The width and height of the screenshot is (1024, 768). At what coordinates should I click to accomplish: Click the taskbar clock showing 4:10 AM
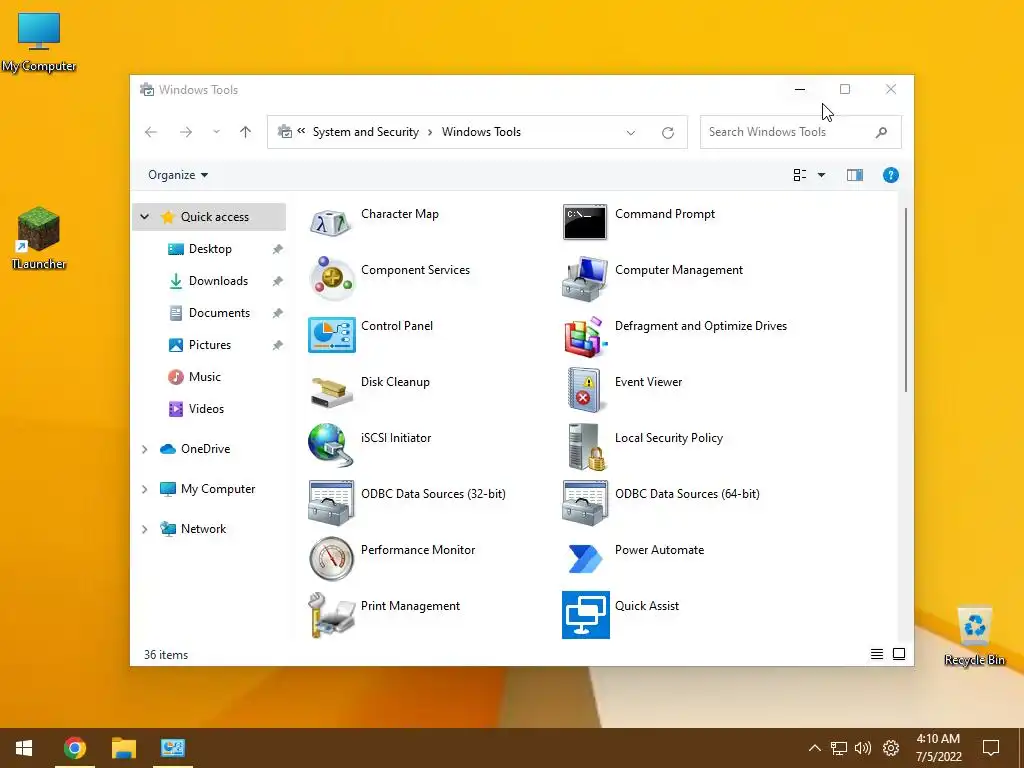pyautogui.click(x=938, y=748)
